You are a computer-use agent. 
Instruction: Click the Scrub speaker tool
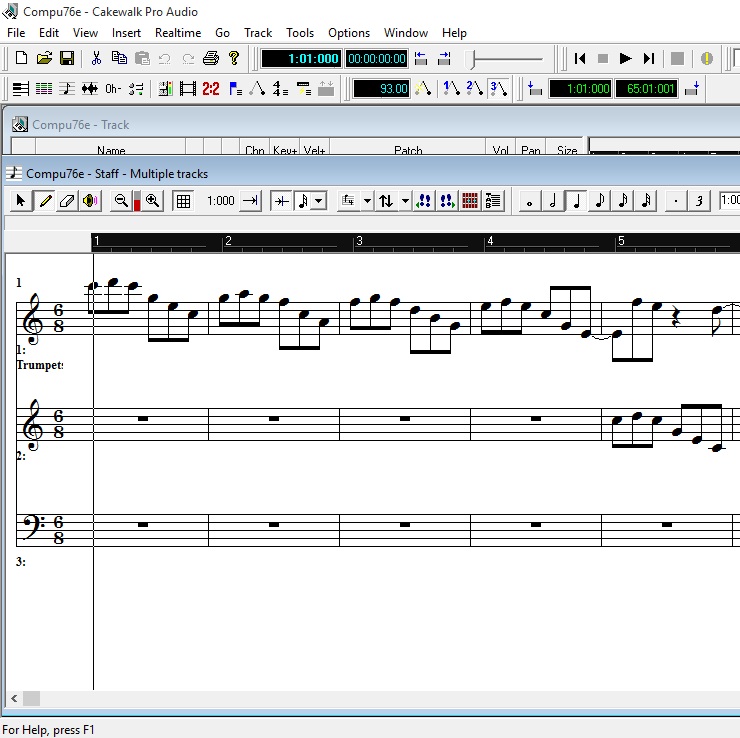pos(90,201)
